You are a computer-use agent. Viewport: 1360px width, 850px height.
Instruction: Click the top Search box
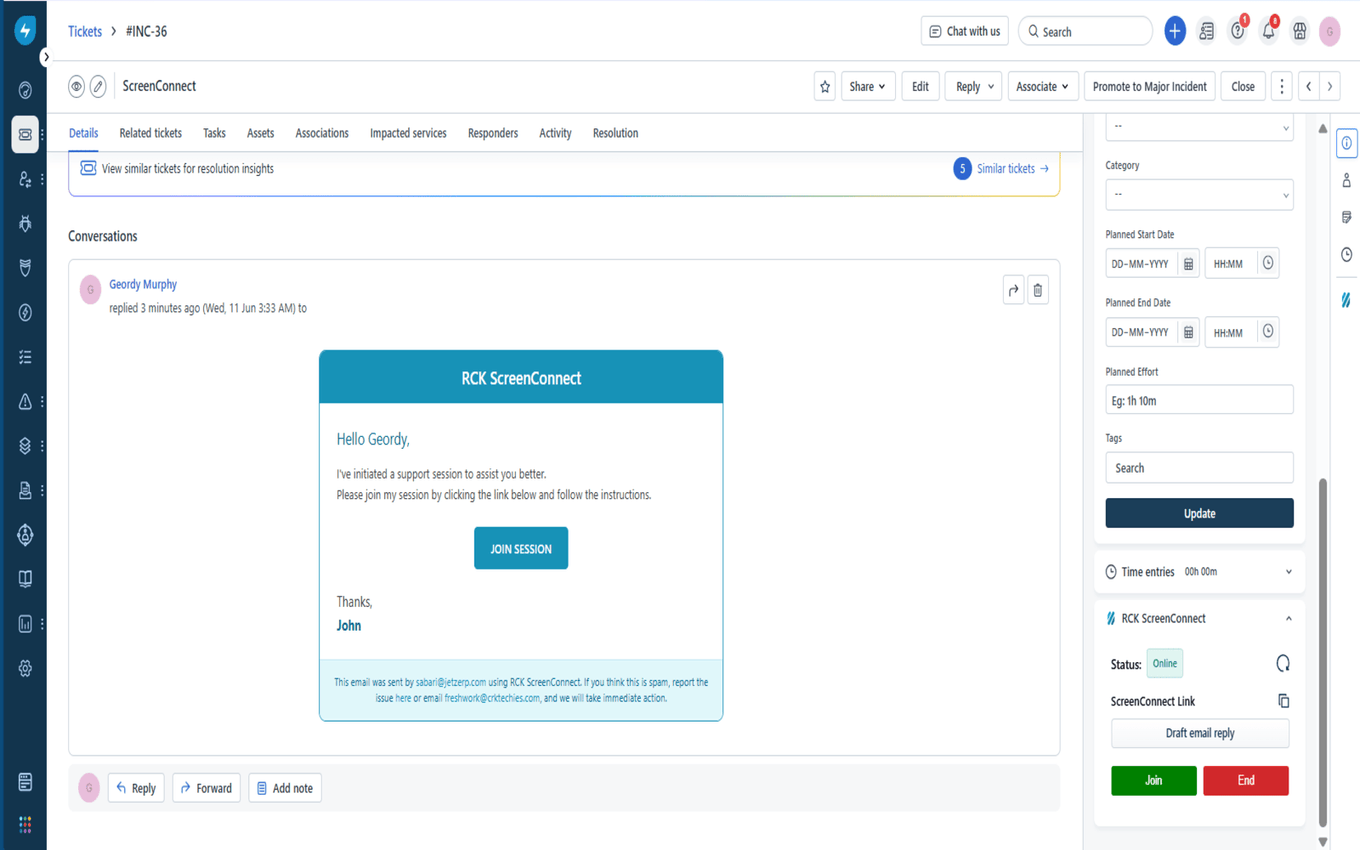pos(1086,31)
